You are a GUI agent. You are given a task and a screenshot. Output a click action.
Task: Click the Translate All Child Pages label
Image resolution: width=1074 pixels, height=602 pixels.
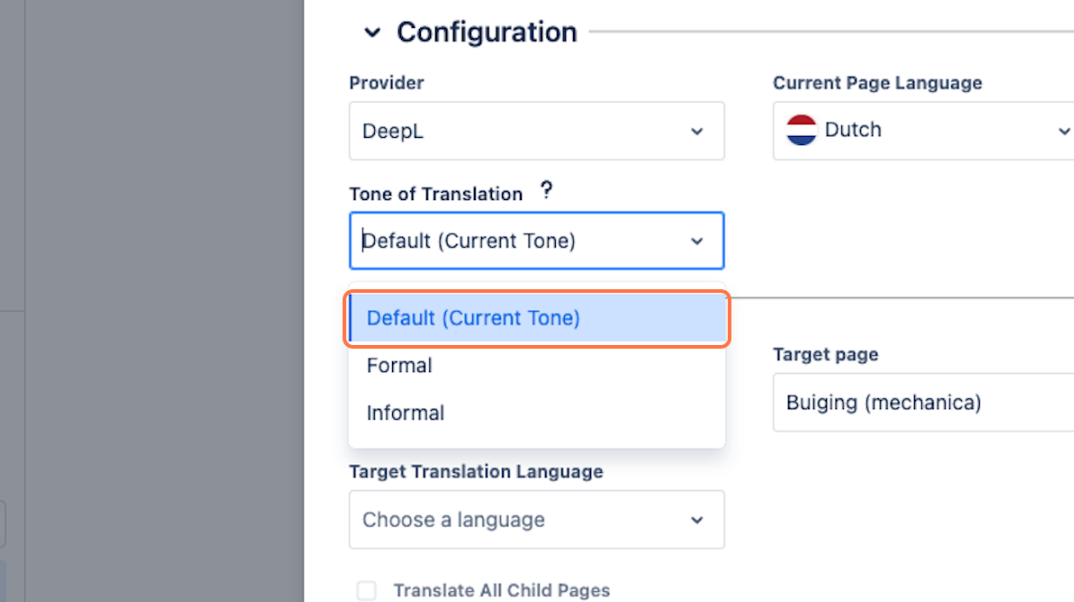501,591
